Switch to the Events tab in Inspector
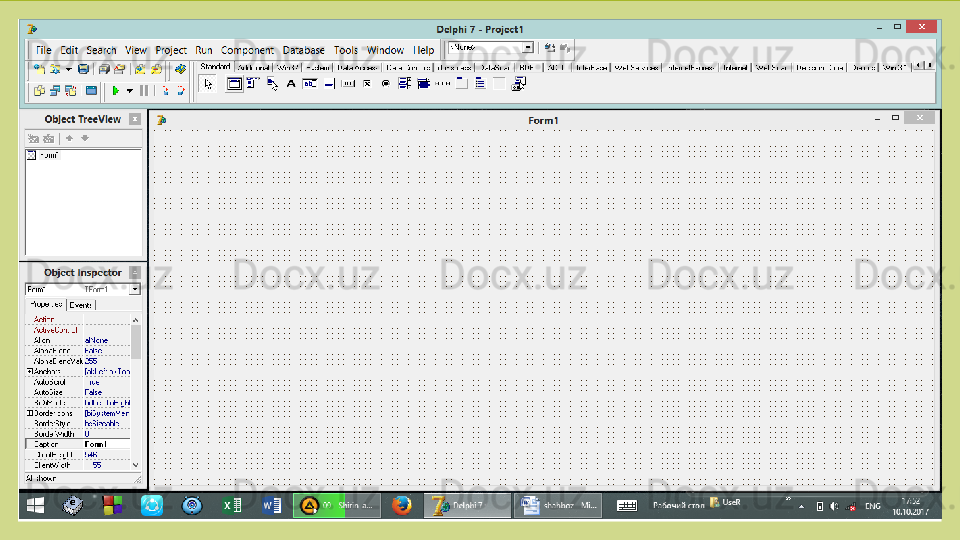Image resolution: width=960 pixels, height=540 pixels. [80, 305]
